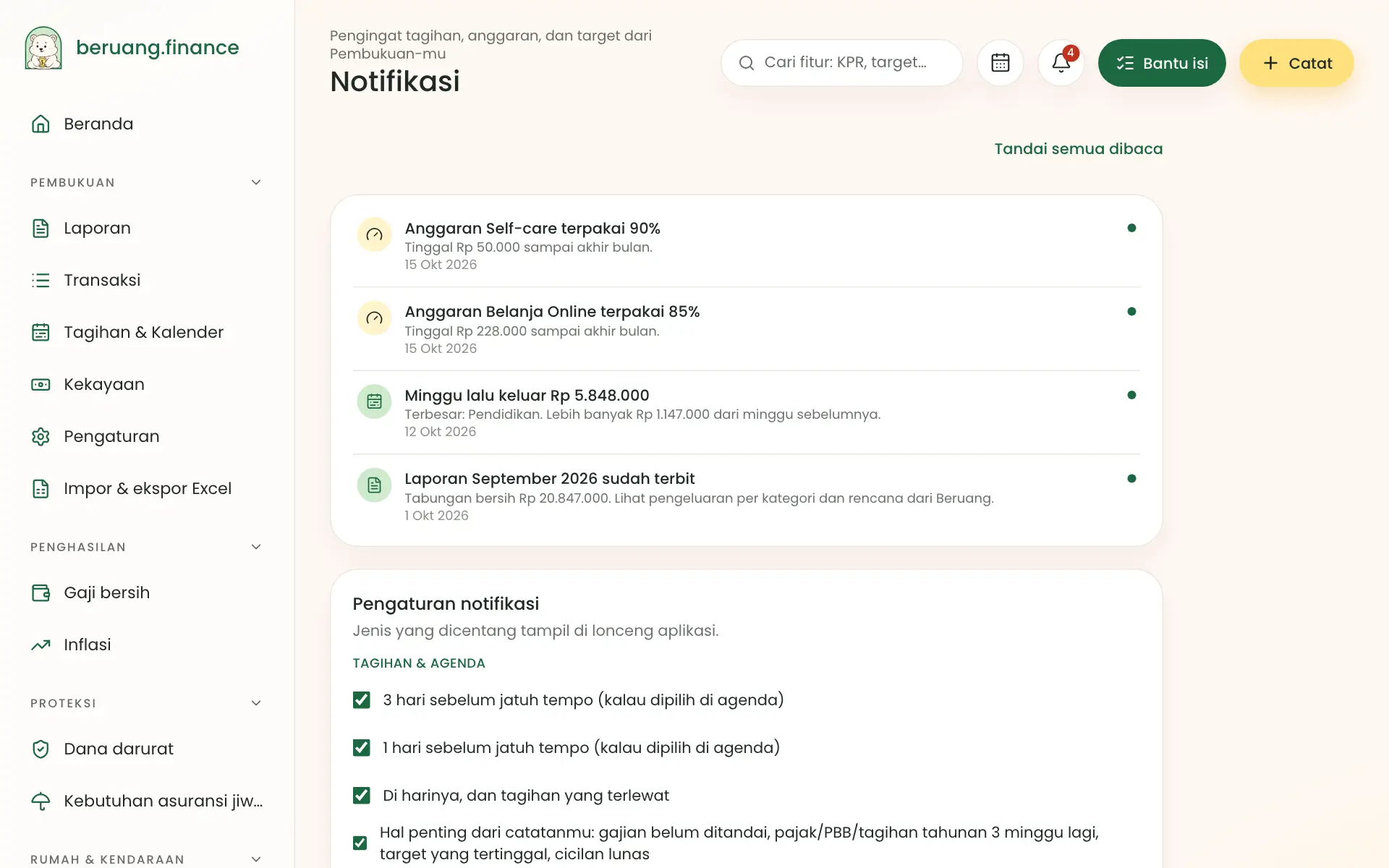
Task: Collapse the RUMAH & KENDARAAN section chevron
Action: [x=256, y=859]
